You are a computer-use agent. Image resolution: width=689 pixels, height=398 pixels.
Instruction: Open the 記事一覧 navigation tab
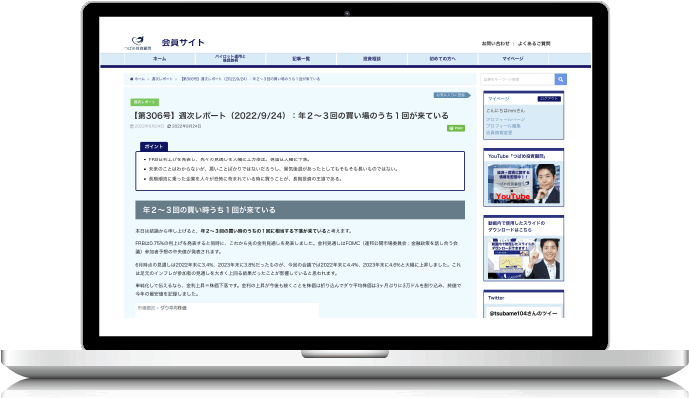point(301,59)
